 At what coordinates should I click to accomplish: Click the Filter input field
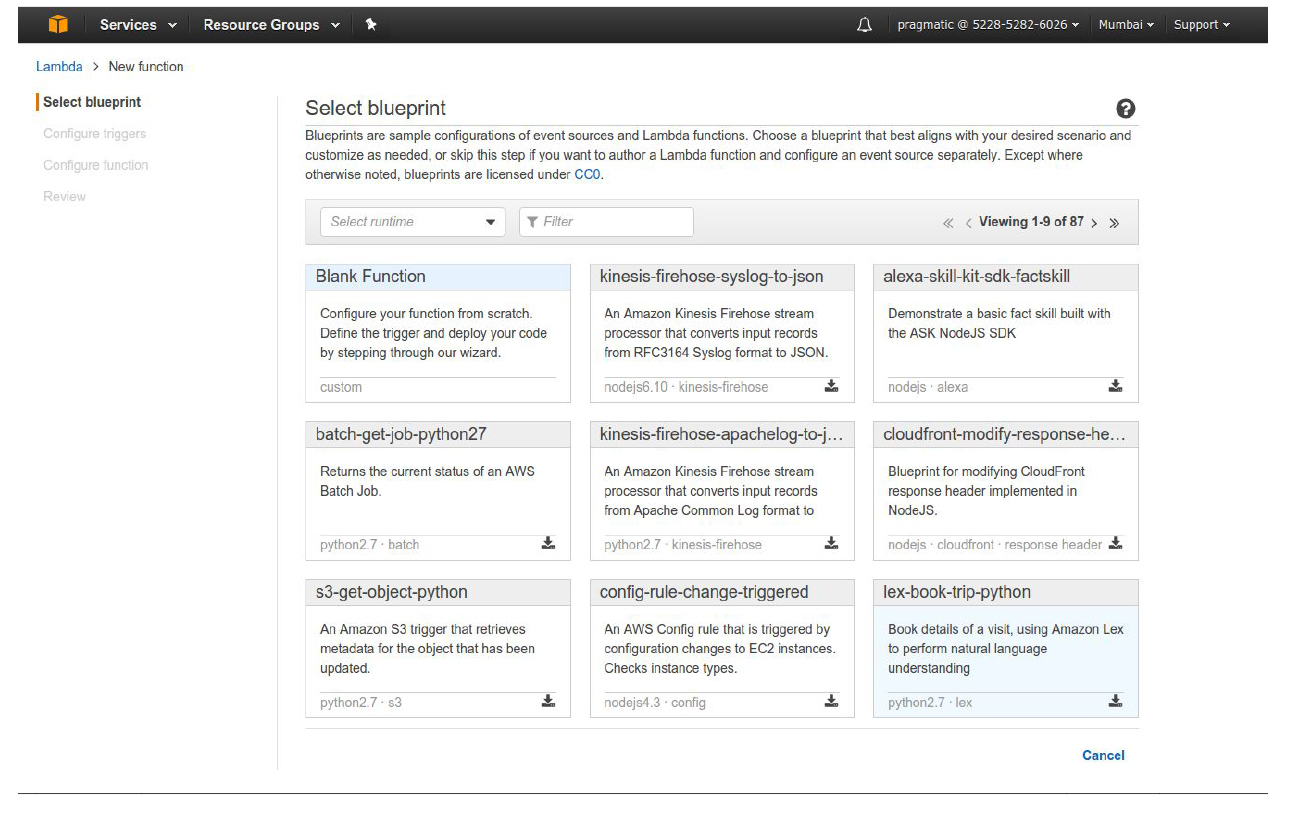tap(606, 222)
